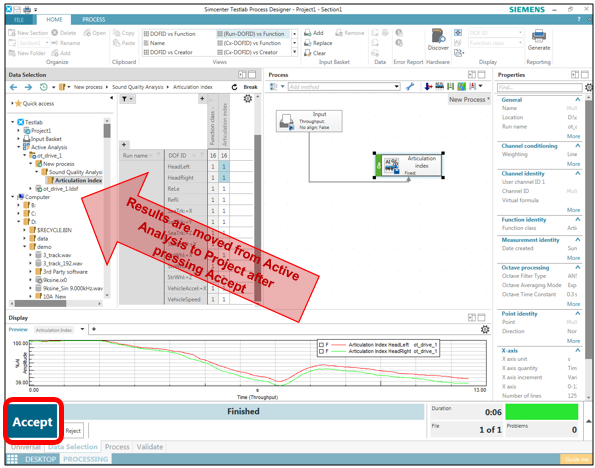Go back with the left arrow in Data Selection
The height and width of the screenshot is (468, 595).
pos(14,87)
